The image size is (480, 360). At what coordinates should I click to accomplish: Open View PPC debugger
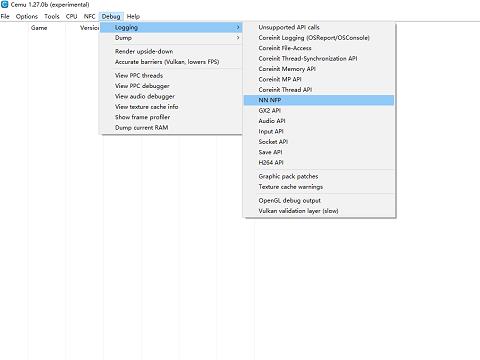(x=171, y=86)
